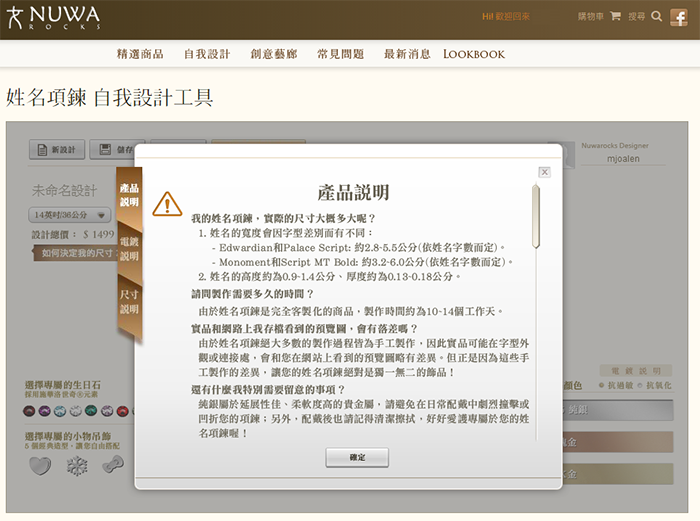
Task: Close the 產品說明 dialog with X
Action: [x=544, y=172]
